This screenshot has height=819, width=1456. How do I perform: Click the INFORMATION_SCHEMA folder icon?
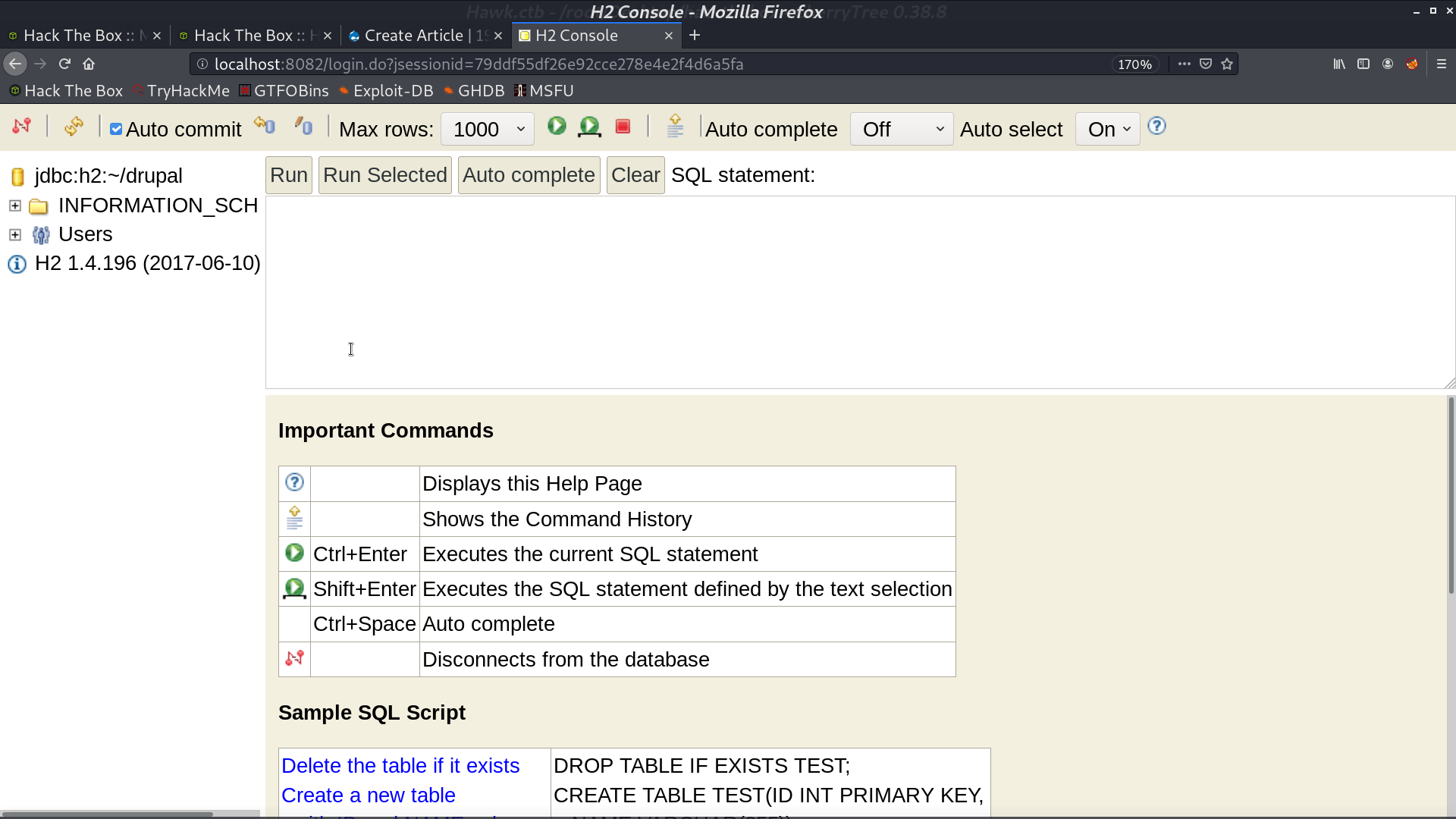coord(39,206)
